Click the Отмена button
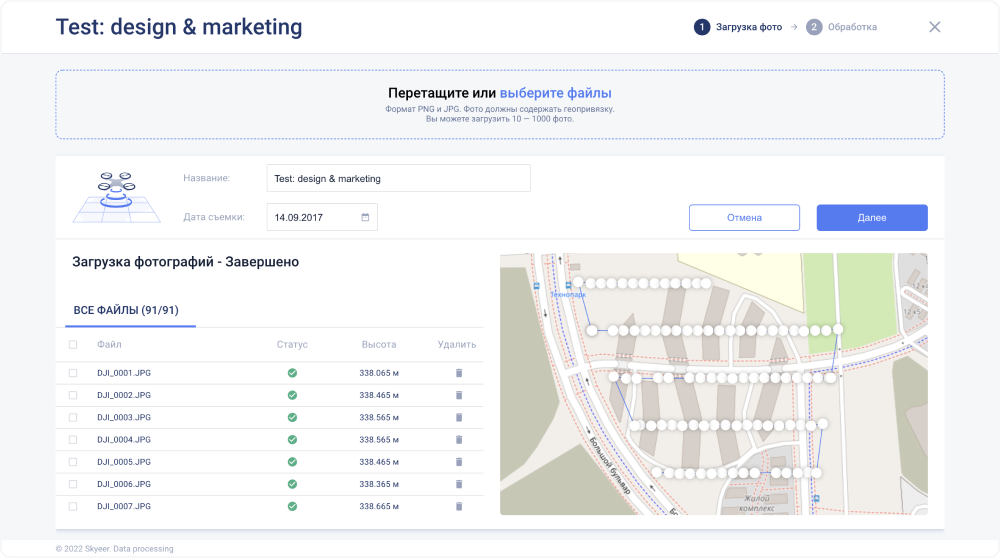 click(744, 218)
